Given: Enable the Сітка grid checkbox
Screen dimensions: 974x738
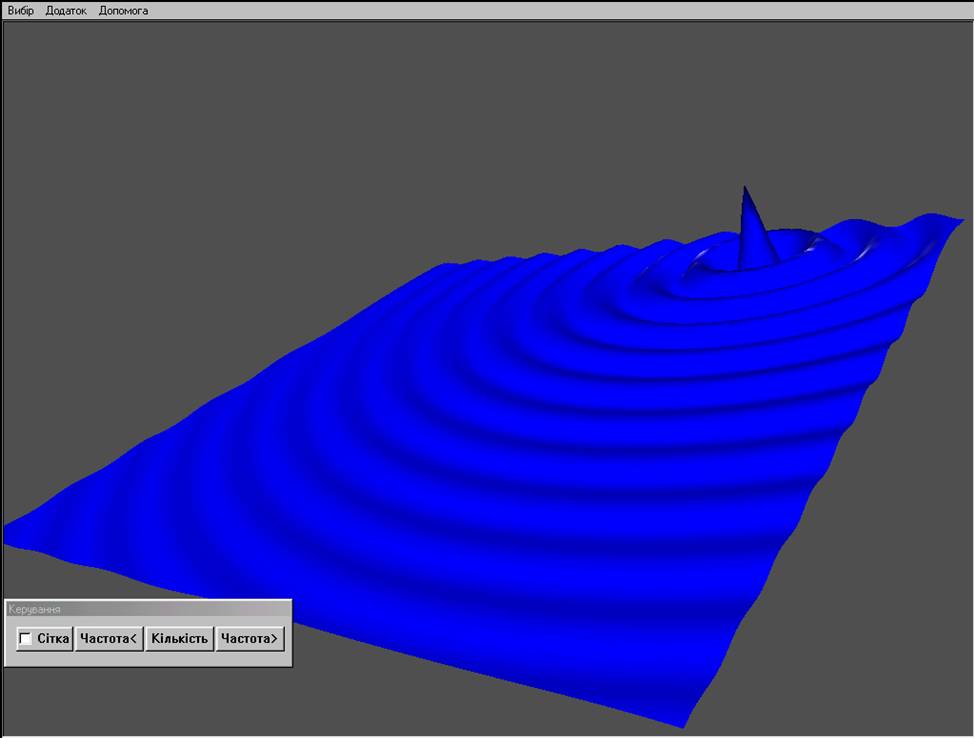Looking at the screenshot, I should (25, 639).
